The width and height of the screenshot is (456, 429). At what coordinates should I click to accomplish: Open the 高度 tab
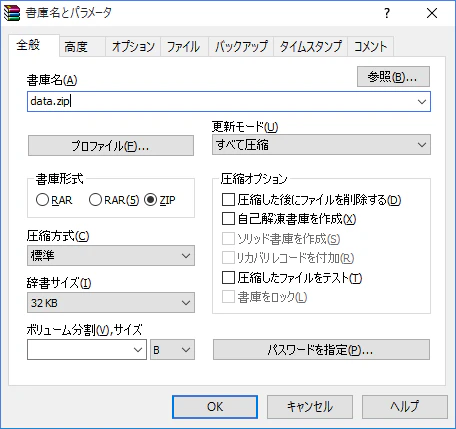(x=82, y=47)
